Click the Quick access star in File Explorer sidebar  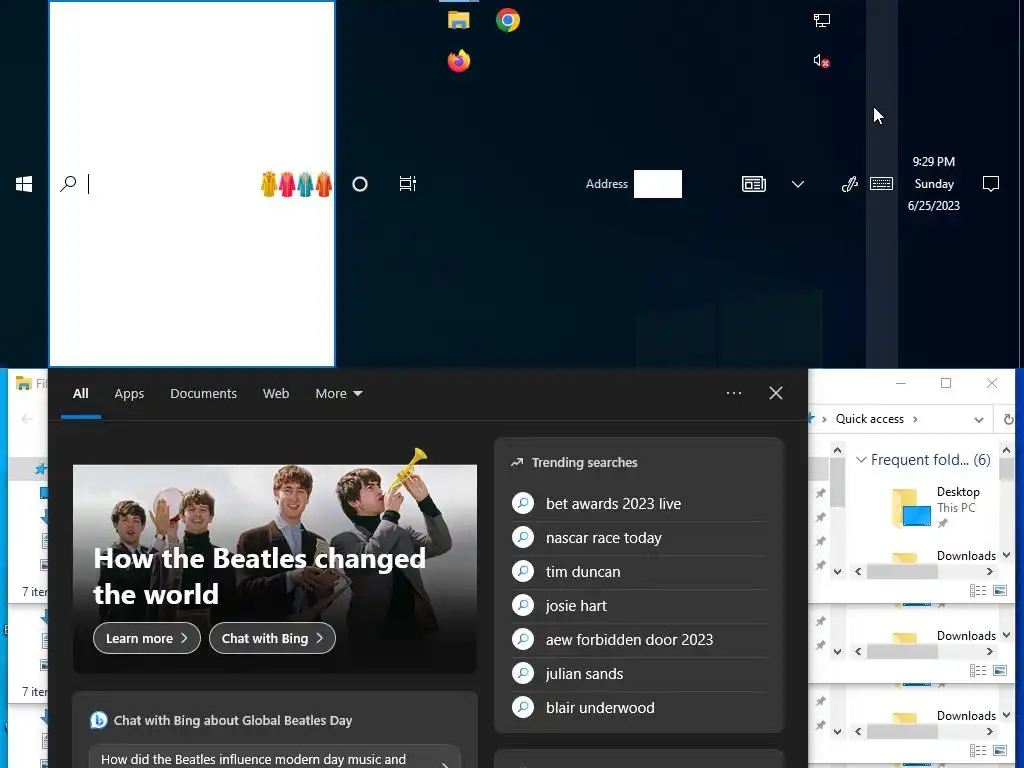(41, 468)
